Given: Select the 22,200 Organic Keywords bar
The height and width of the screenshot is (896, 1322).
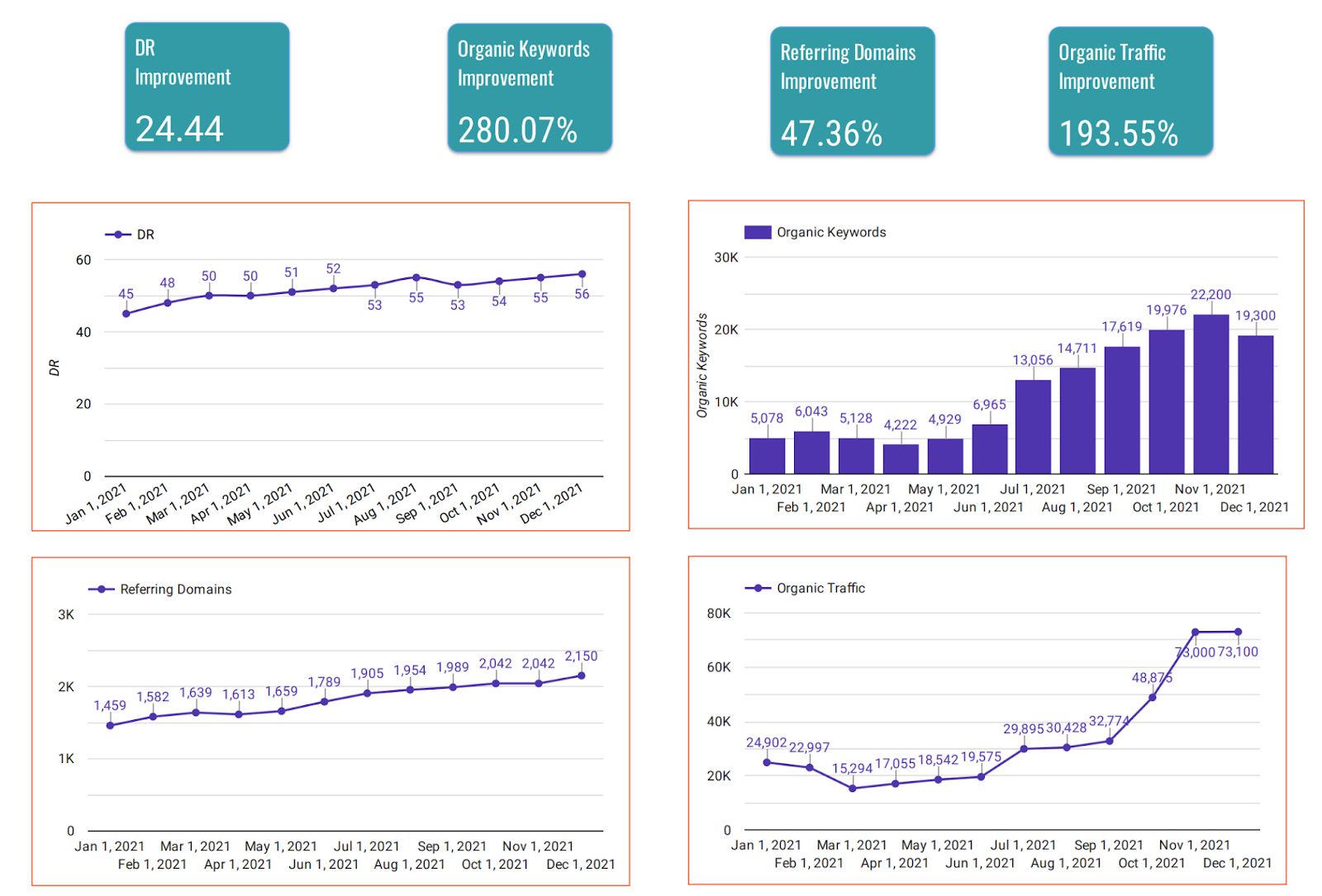Looking at the screenshot, I should 1211,394.
